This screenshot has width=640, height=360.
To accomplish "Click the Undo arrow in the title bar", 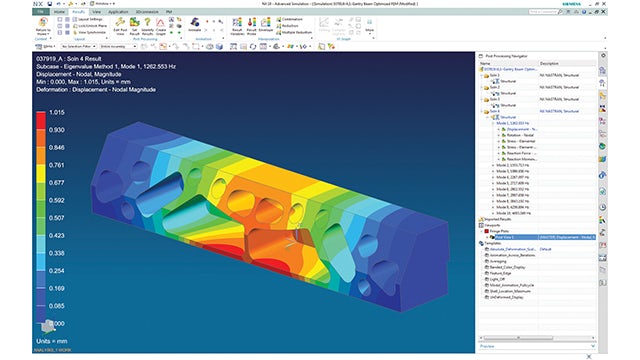I will pos(59,4).
